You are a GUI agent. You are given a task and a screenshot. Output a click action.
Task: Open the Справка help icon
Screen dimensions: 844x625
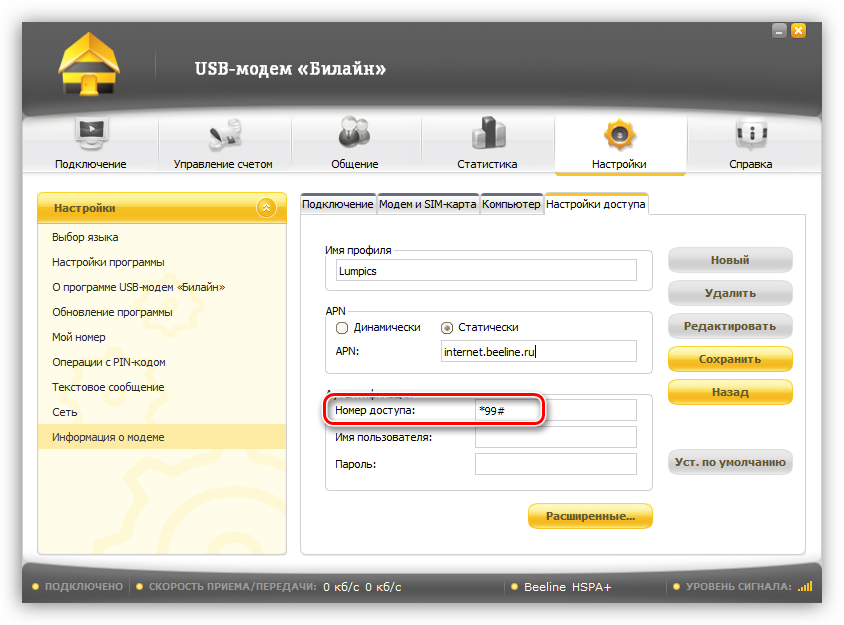coord(750,135)
